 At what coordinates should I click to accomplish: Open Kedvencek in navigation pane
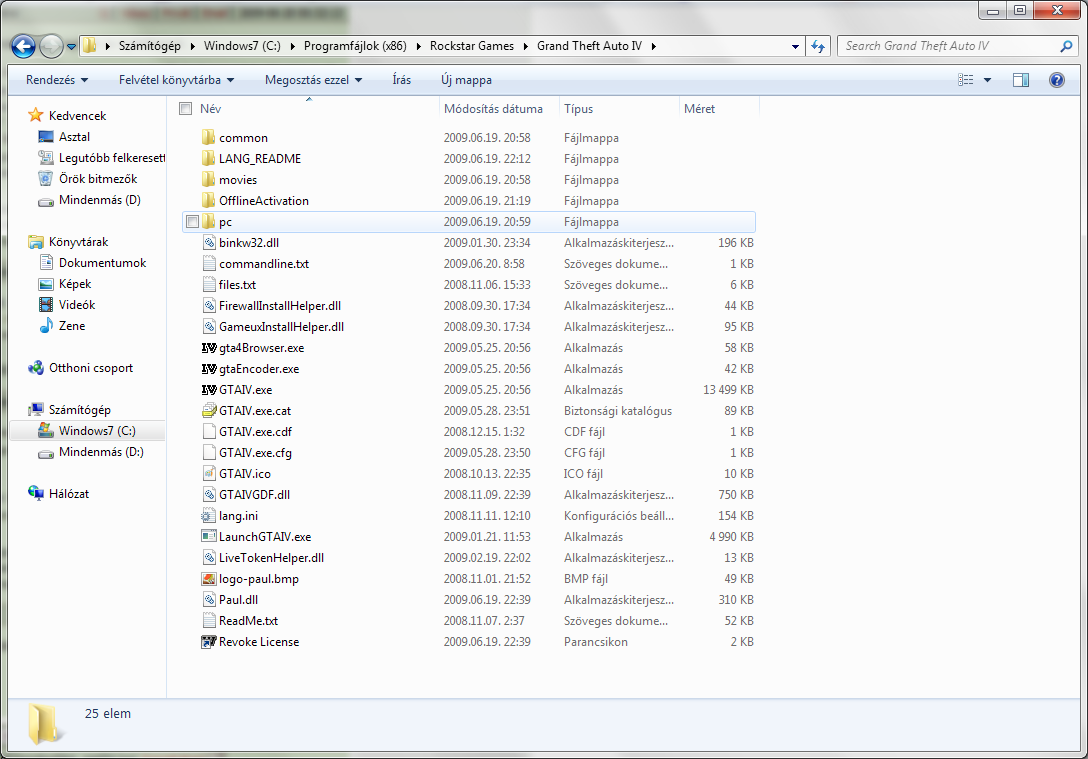tap(77, 116)
